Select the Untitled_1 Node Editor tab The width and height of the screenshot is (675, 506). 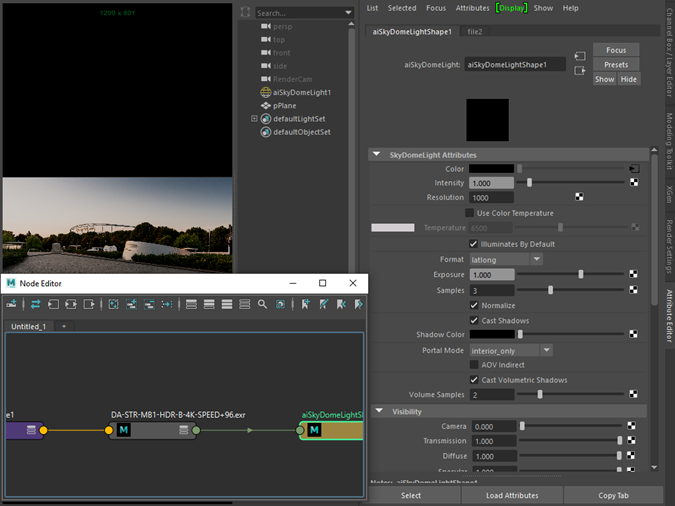pyautogui.click(x=28, y=326)
